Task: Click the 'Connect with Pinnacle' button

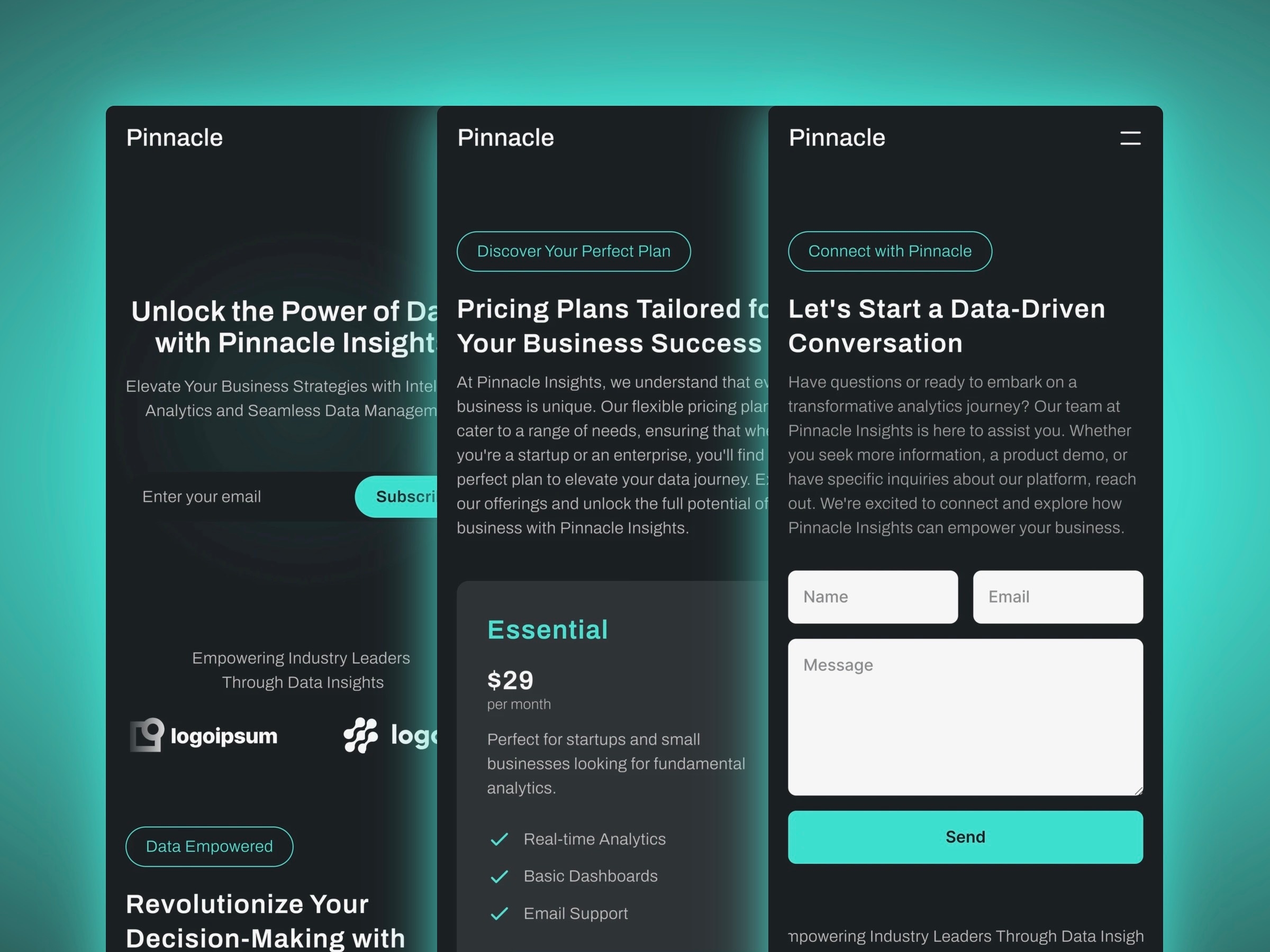Action: (890, 250)
